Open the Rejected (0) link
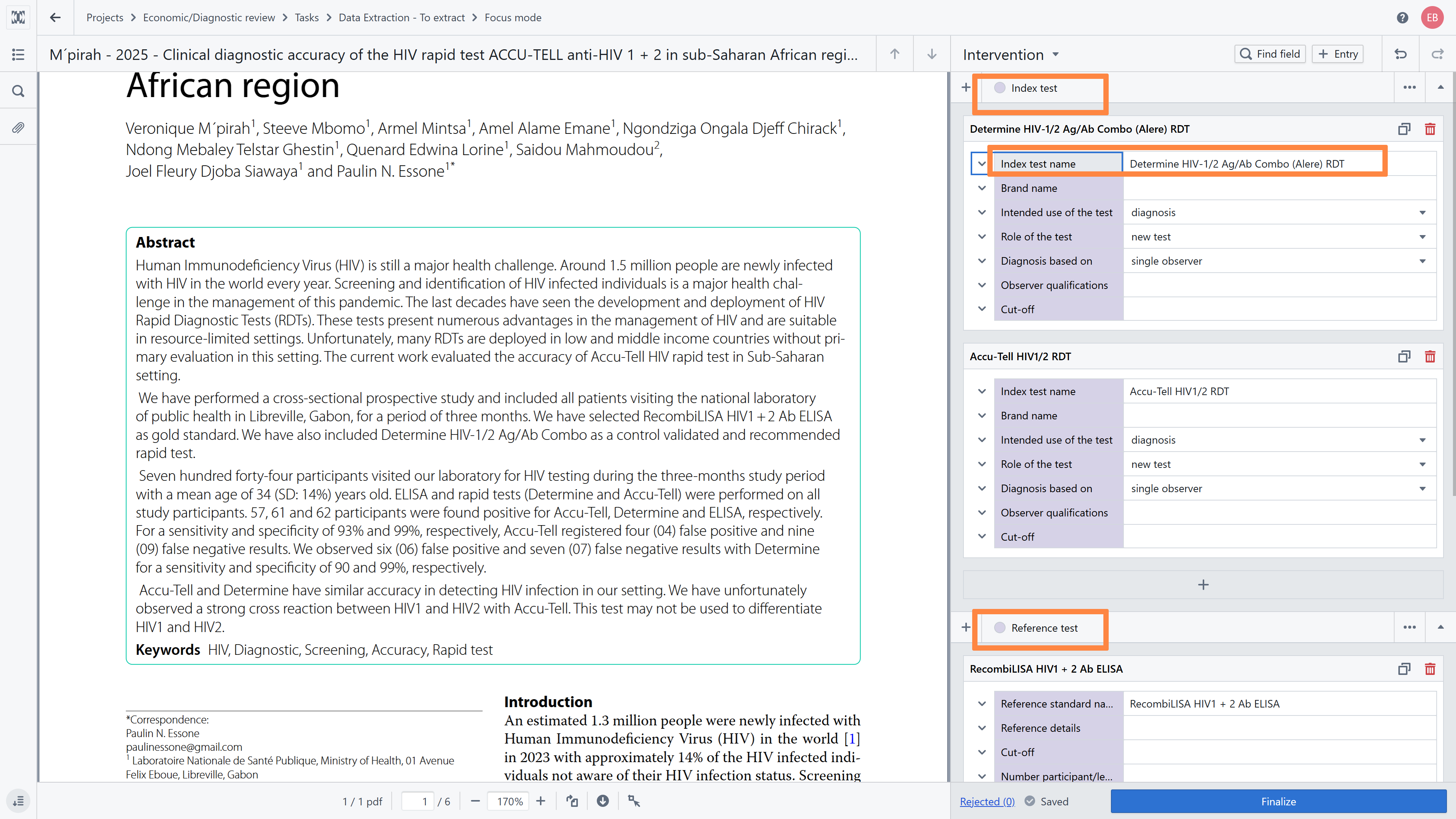 point(987,802)
